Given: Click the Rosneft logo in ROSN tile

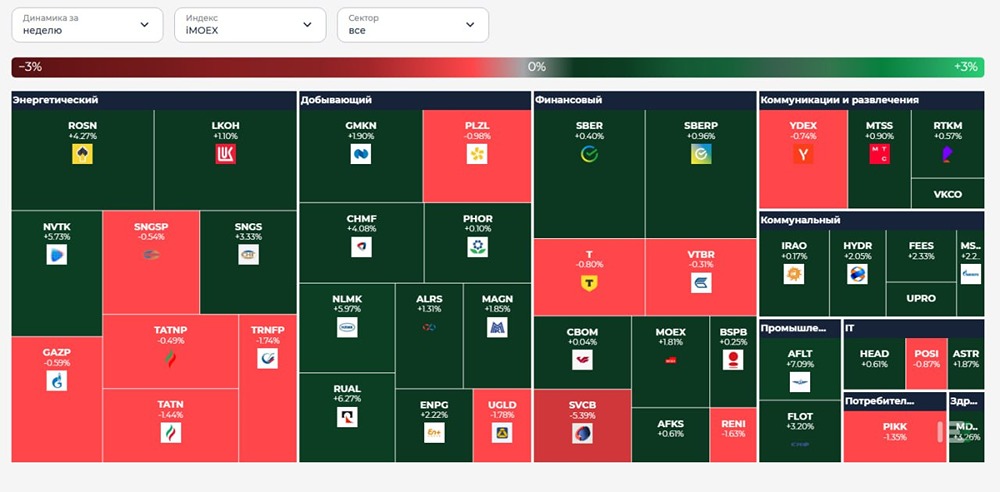Looking at the screenshot, I should click(82, 154).
